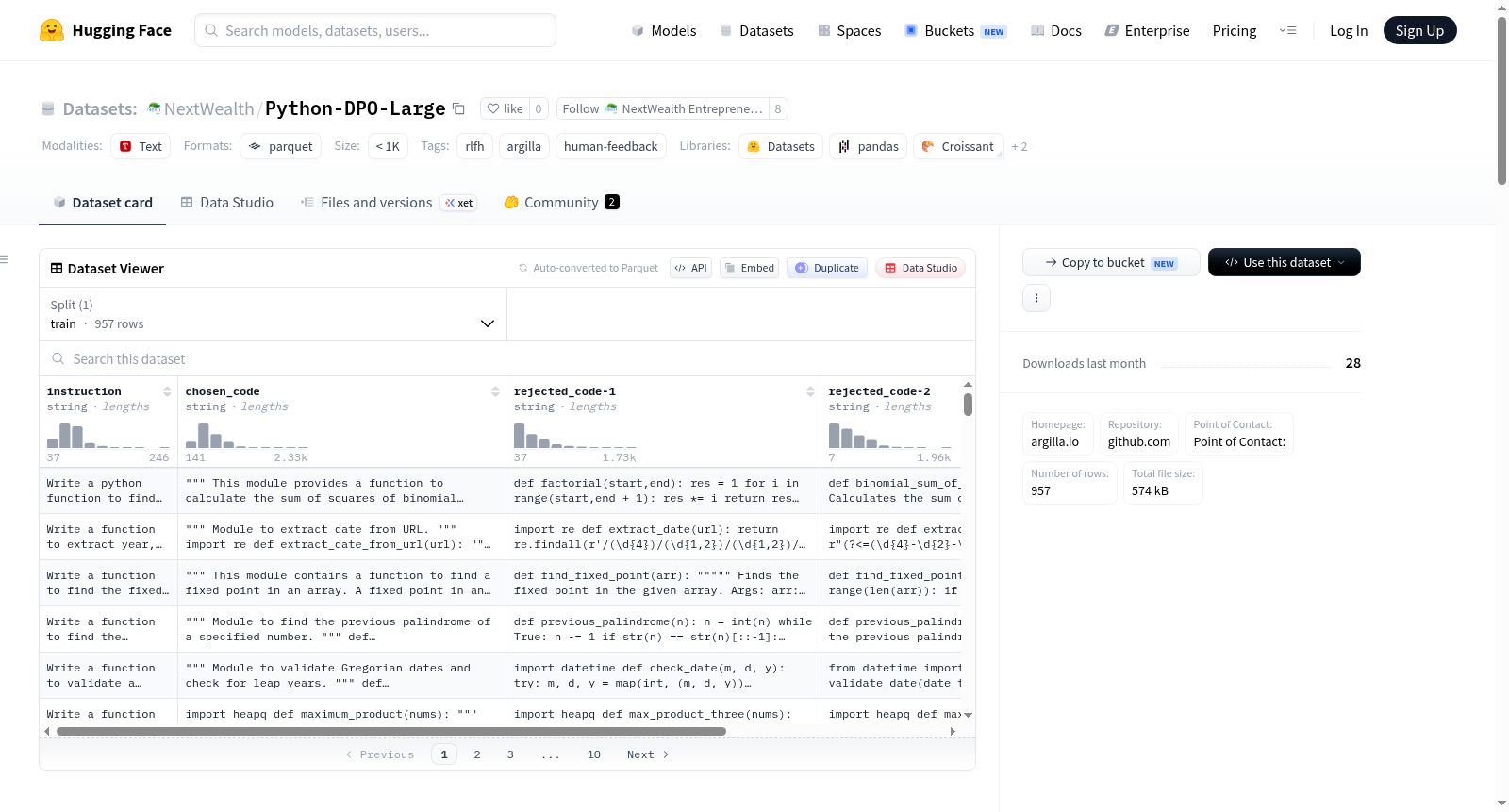Click the NextWealth organization avatar
This screenshot has width=1509, height=812.
coord(154,108)
